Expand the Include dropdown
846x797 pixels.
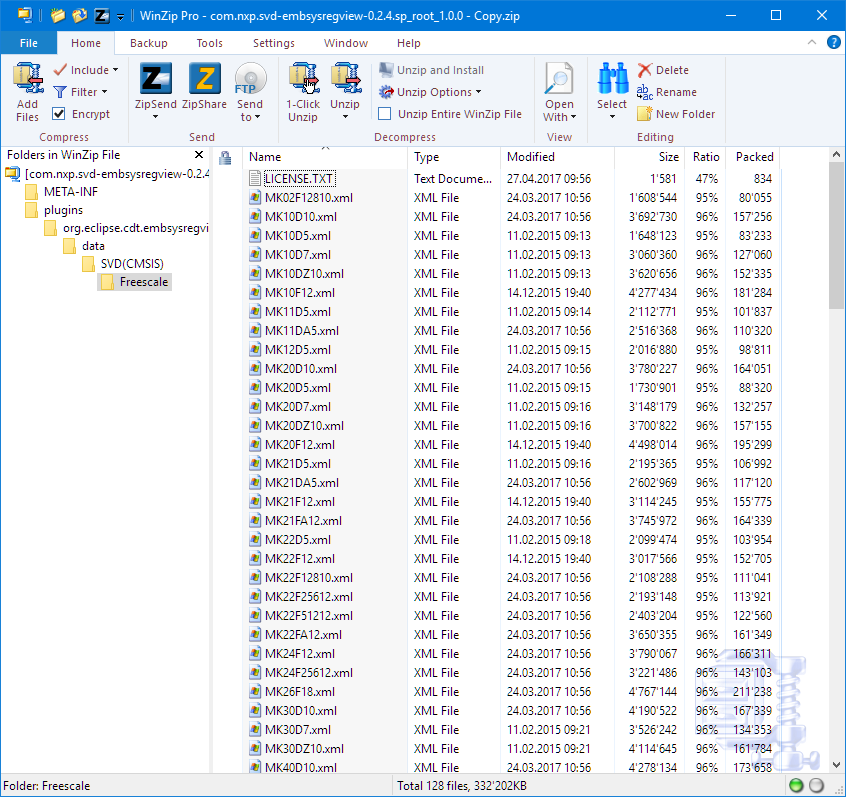click(86, 70)
